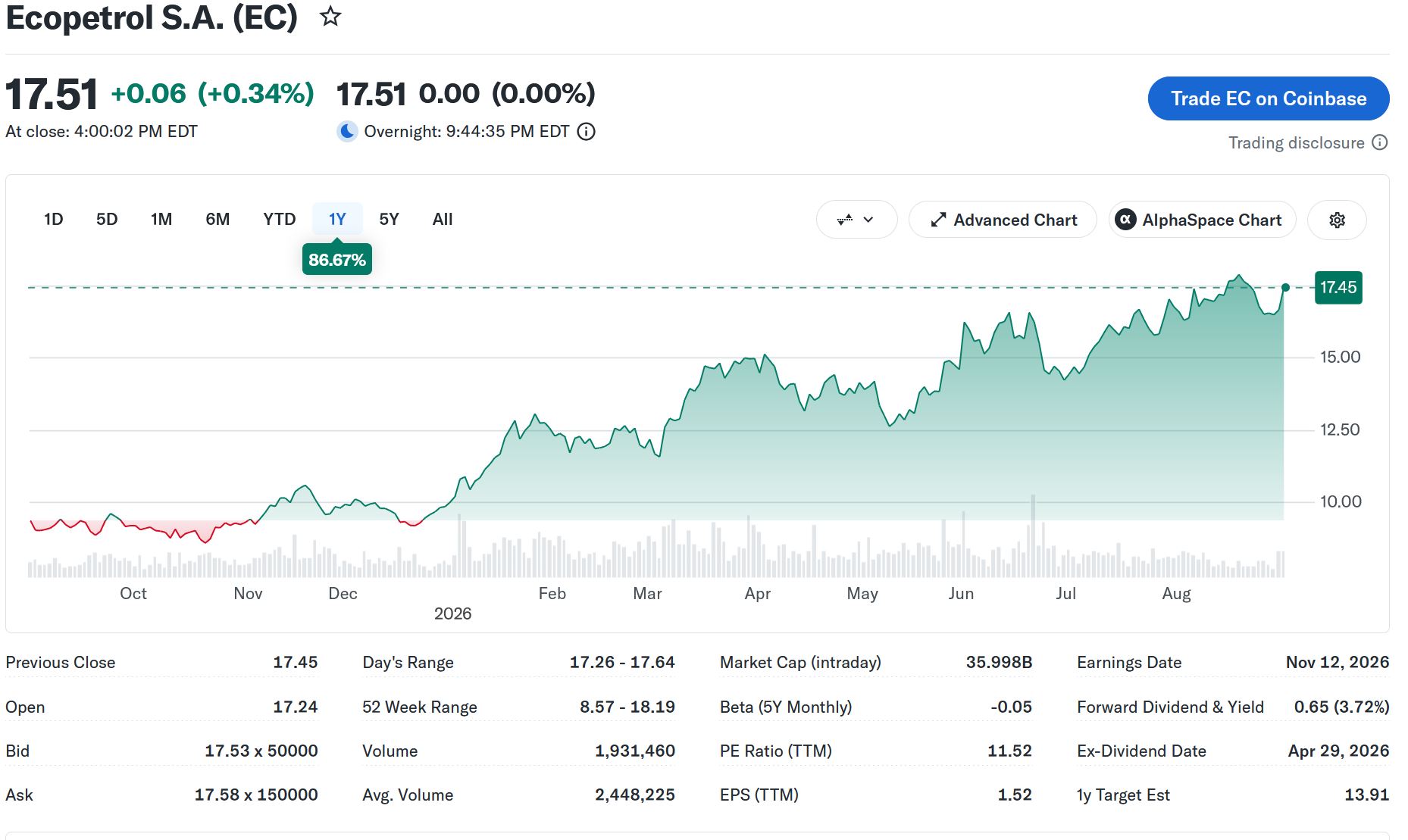Select the 5Y time range
Image resolution: width=1408 pixels, height=840 pixels.
(x=389, y=219)
